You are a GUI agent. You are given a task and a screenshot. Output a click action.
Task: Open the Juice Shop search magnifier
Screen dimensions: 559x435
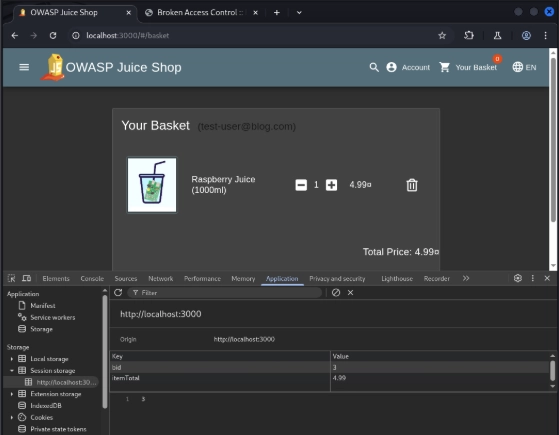(x=374, y=67)
